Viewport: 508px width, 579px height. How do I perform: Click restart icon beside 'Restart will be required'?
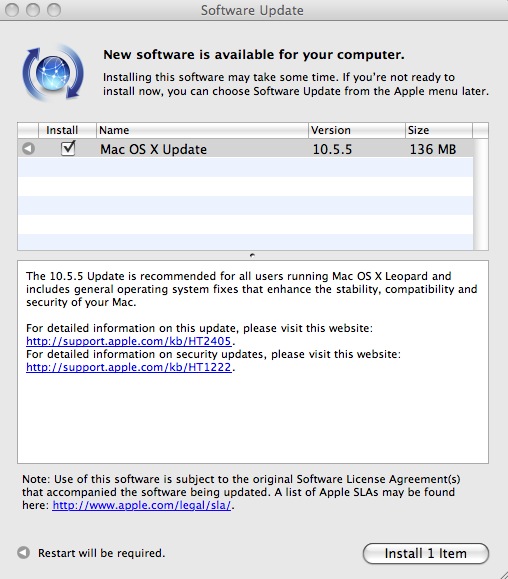(24, 552)
